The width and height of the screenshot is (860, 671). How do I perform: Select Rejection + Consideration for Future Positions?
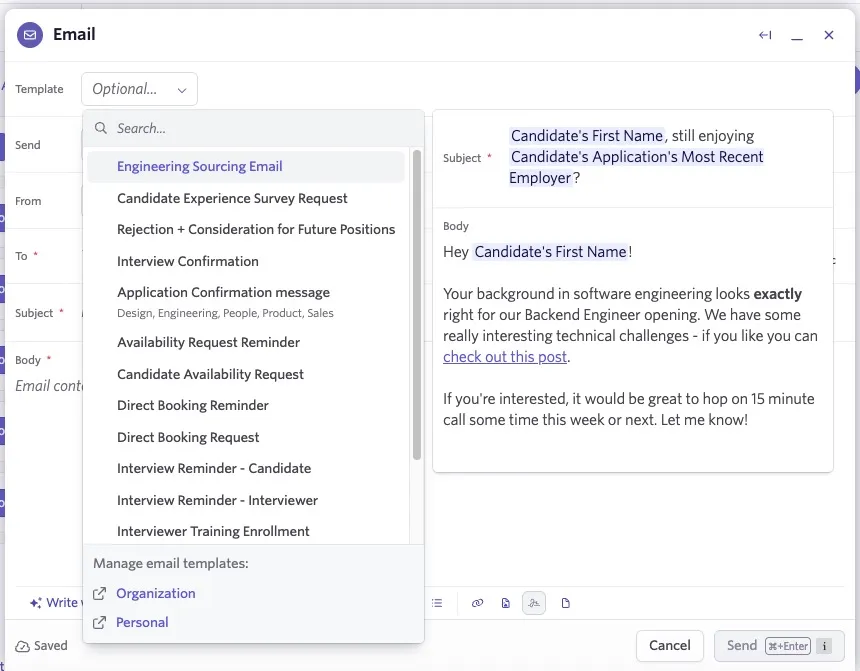(246, 230)
